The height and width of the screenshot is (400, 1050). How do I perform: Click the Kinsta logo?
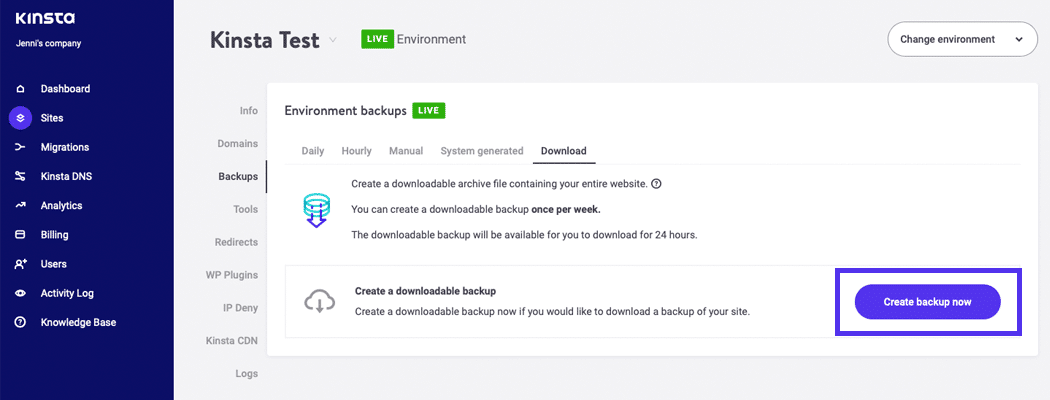point(45,19)
